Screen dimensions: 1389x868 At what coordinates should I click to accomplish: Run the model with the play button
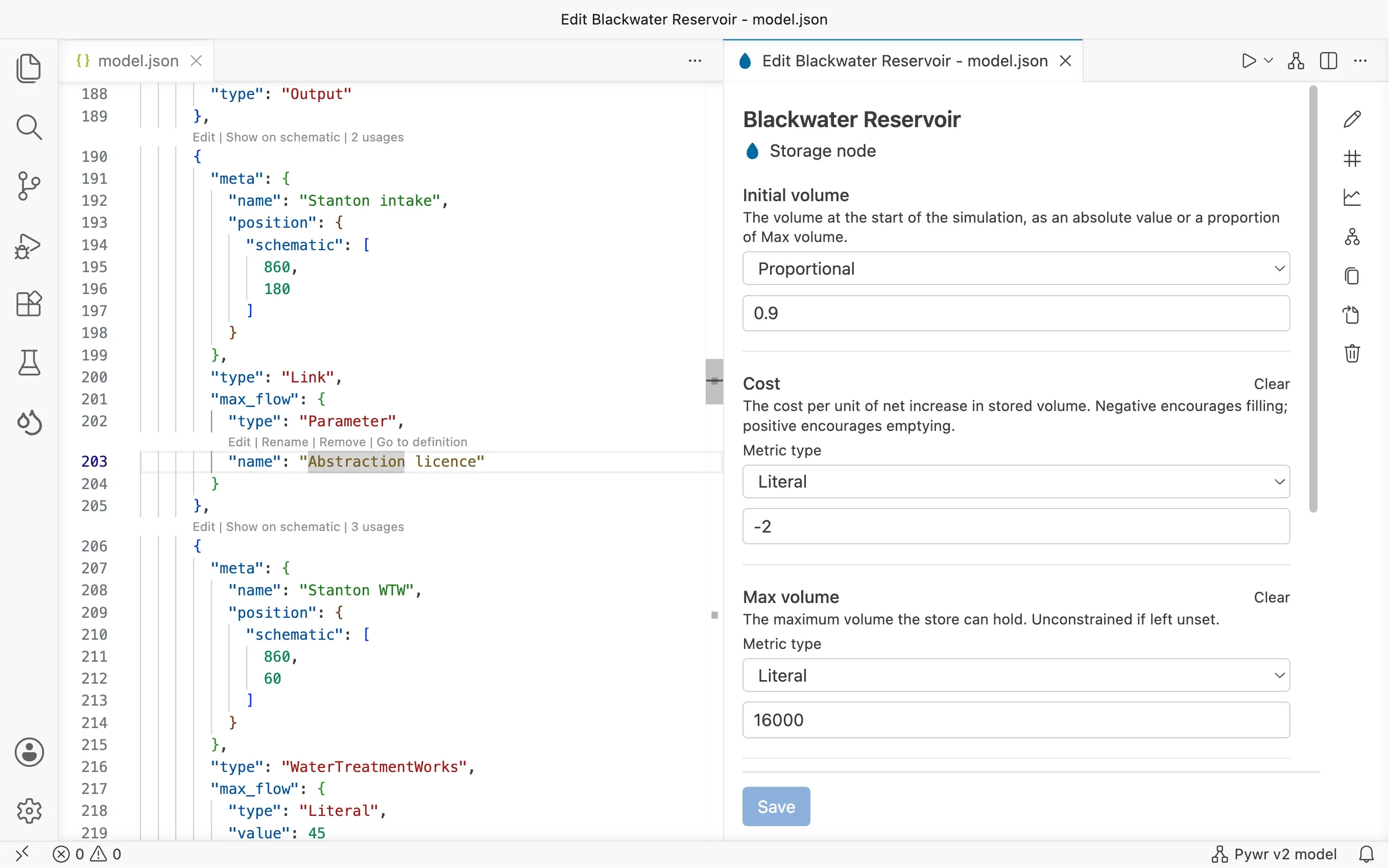point(1249,61)
